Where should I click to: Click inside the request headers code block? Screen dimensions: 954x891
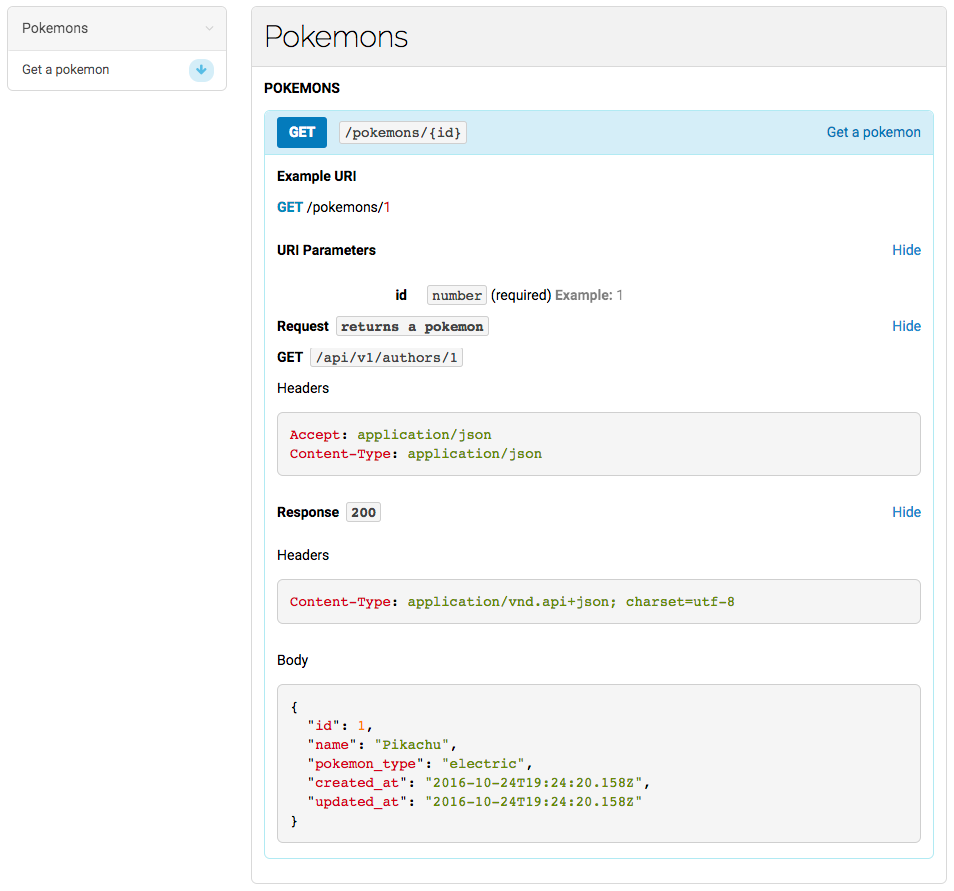coord(598,444)
